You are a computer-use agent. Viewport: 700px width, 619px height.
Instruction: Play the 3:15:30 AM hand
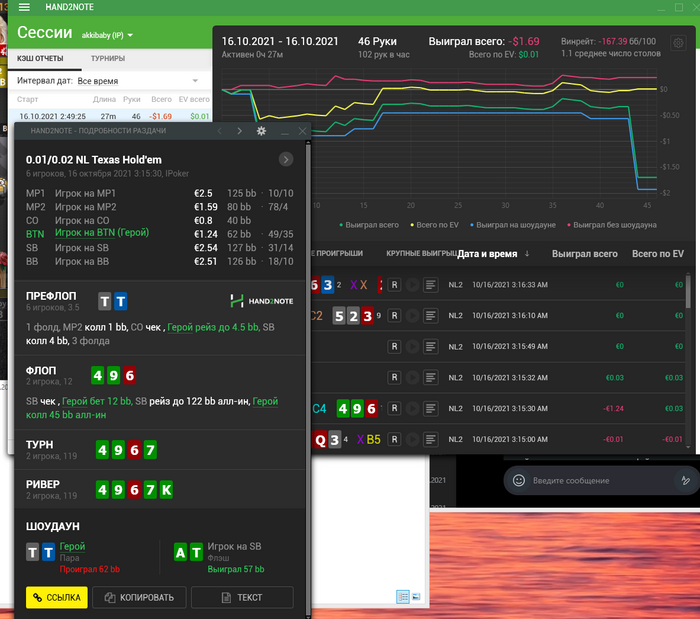(x=412, y=408)
